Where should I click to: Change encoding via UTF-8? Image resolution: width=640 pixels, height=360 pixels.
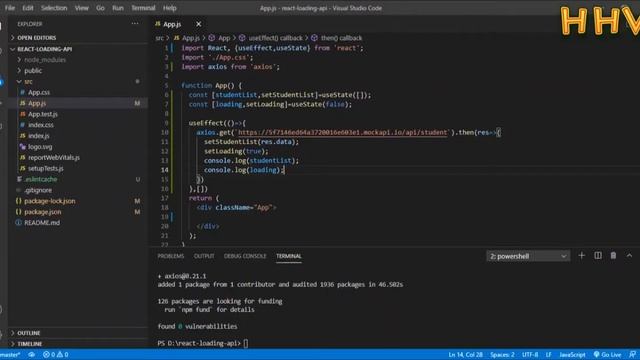(530, 355)
